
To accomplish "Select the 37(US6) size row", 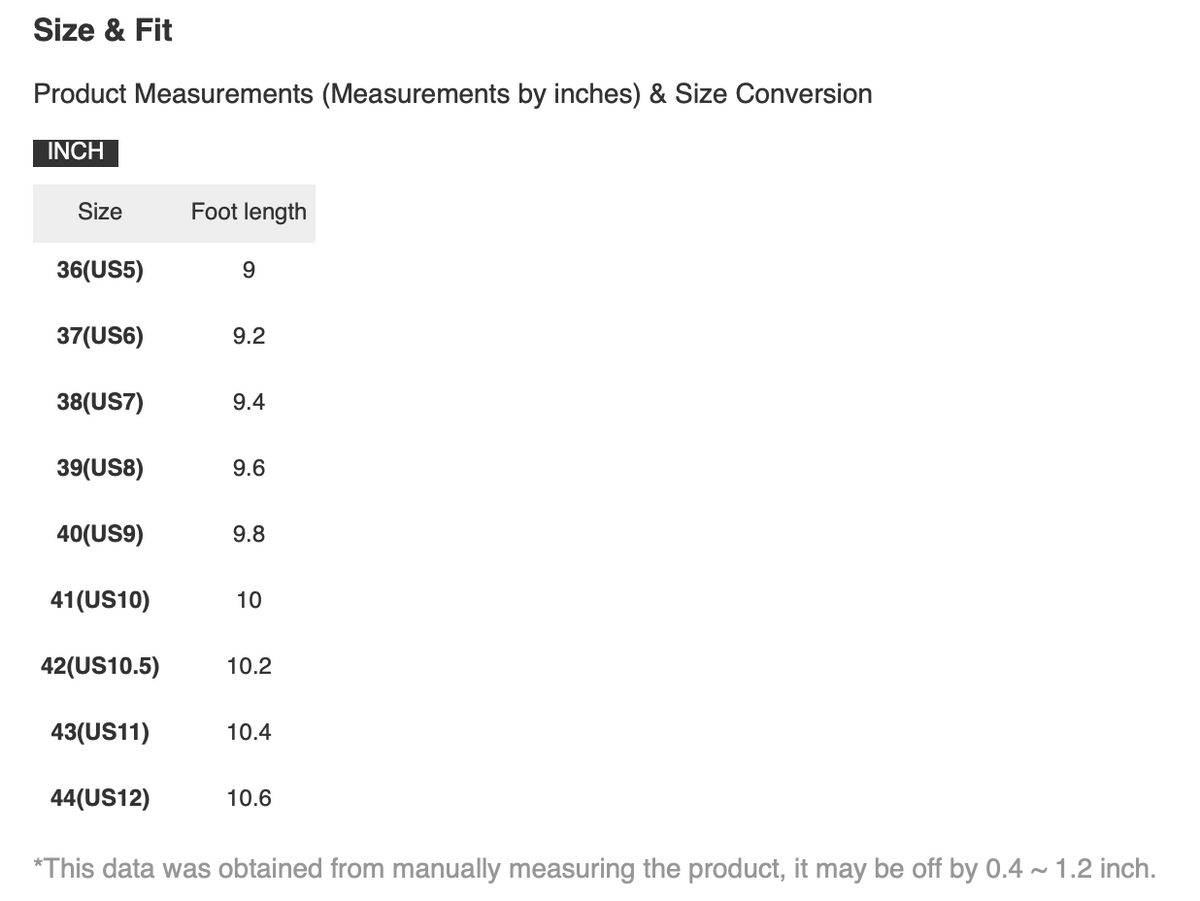I will click(174, 336).
